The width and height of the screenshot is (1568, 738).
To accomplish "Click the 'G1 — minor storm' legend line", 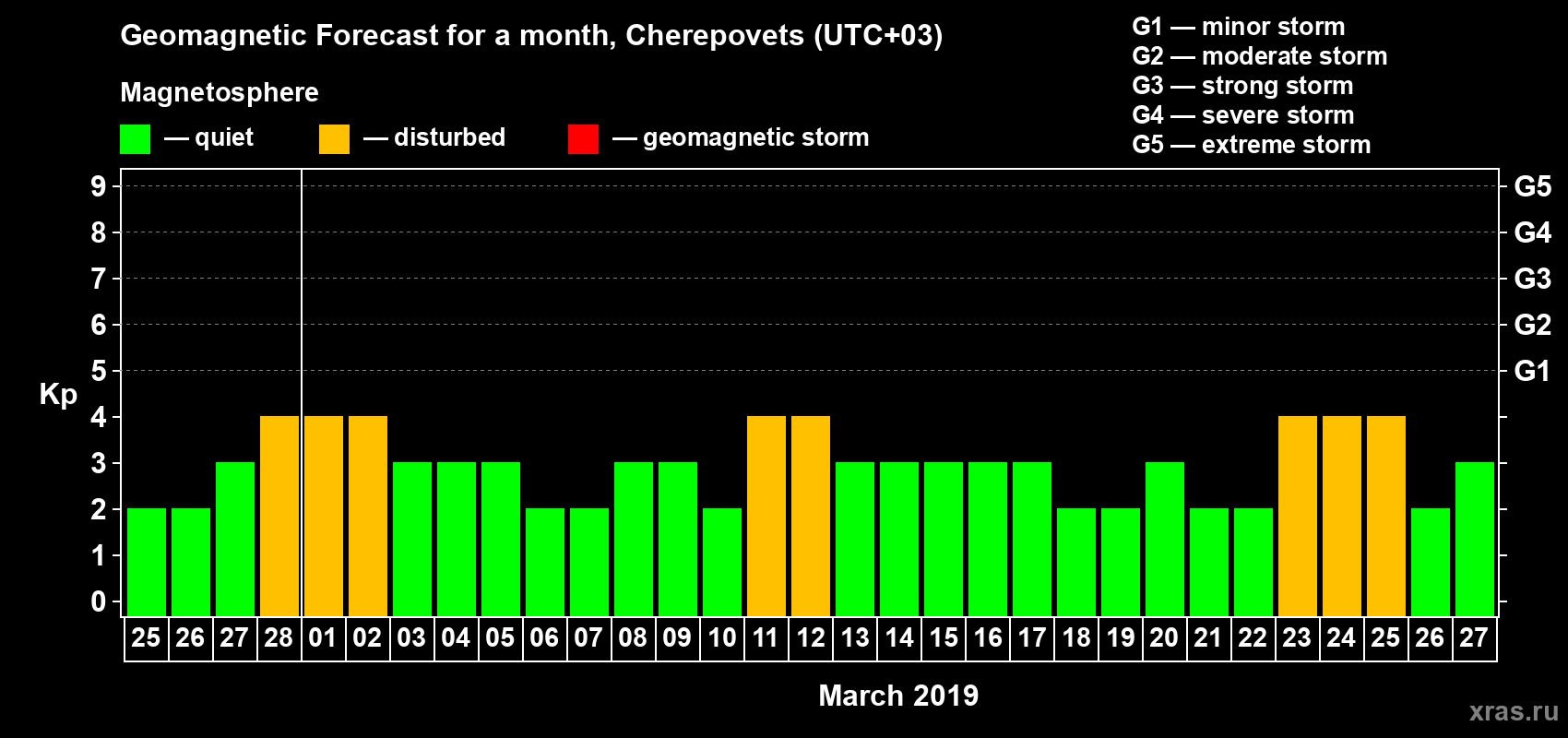I will click(x=1239, y=27).
